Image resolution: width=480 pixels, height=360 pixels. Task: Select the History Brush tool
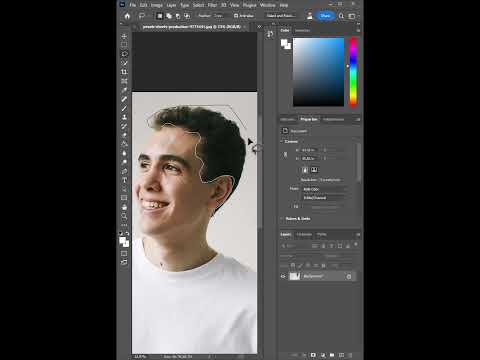(x=124, y=126)
